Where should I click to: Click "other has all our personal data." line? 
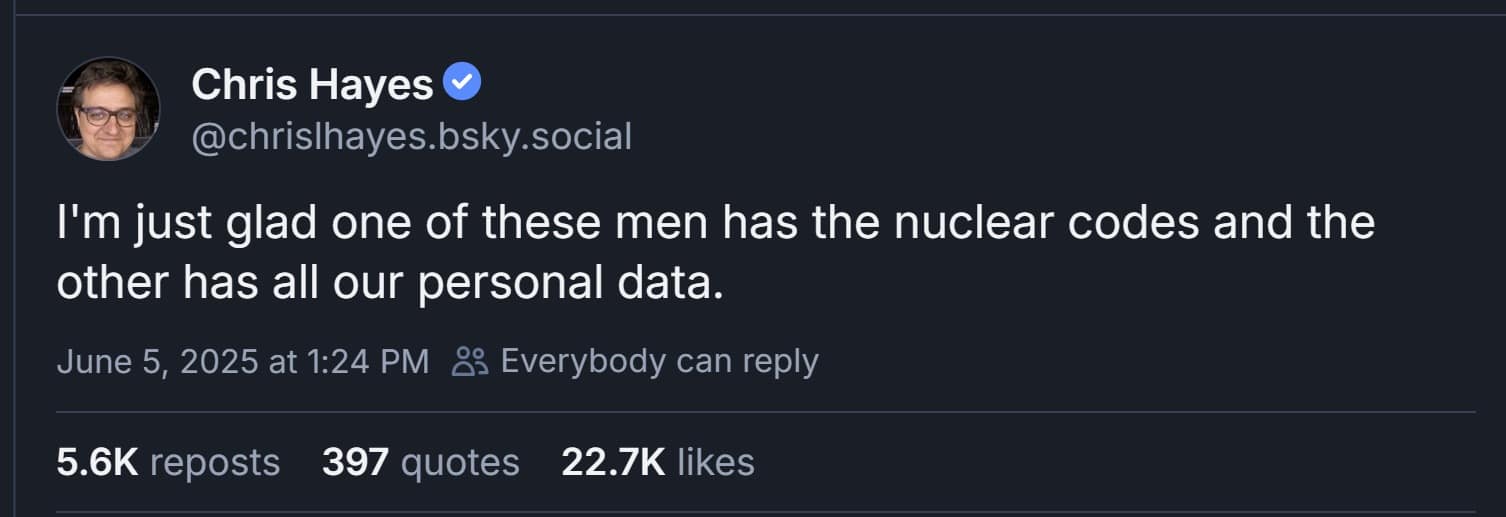pyautogui.click(x=389, y=283)
